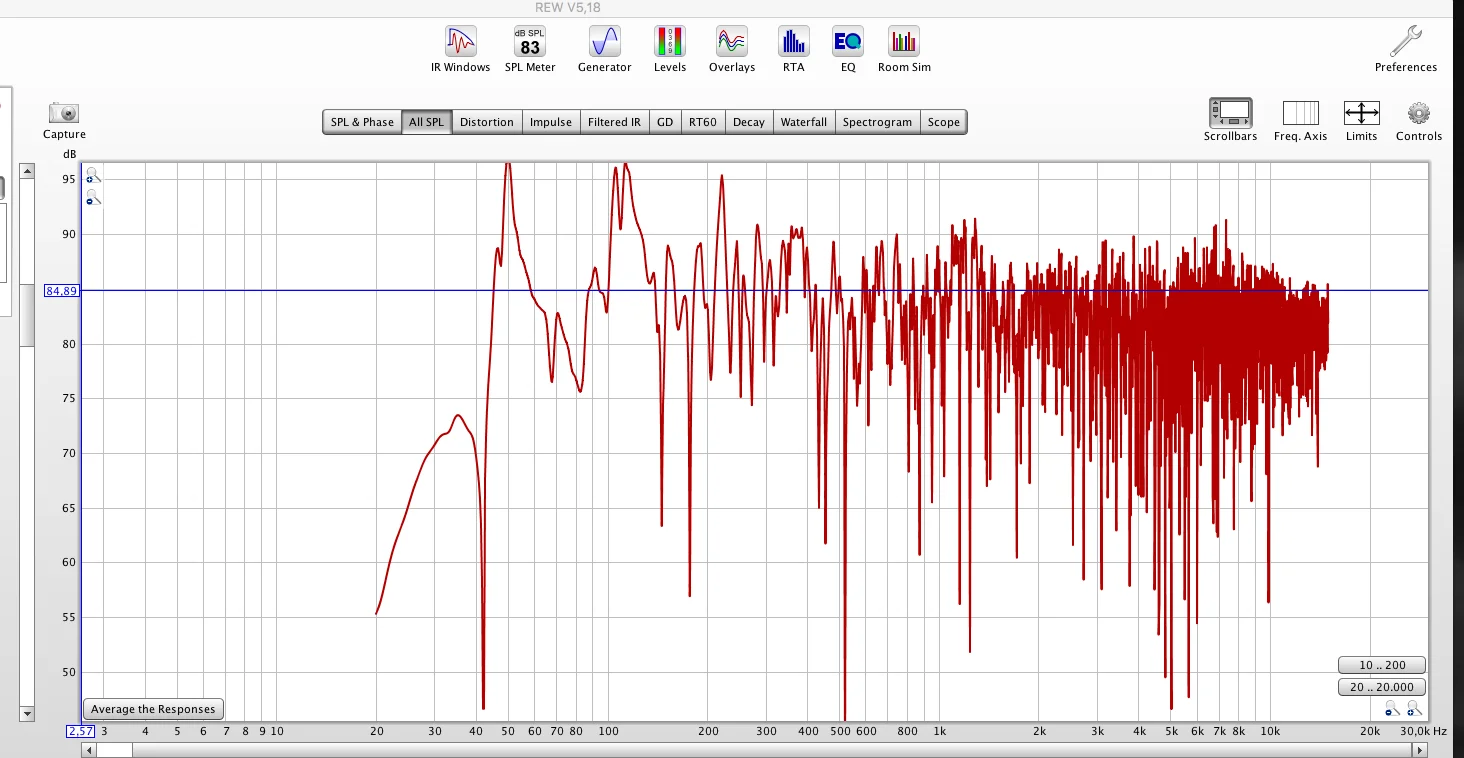Viewport: 1464px width, 758px height.
Task: Click the 2,57 frequency cursor value
Action: point(81,731)
